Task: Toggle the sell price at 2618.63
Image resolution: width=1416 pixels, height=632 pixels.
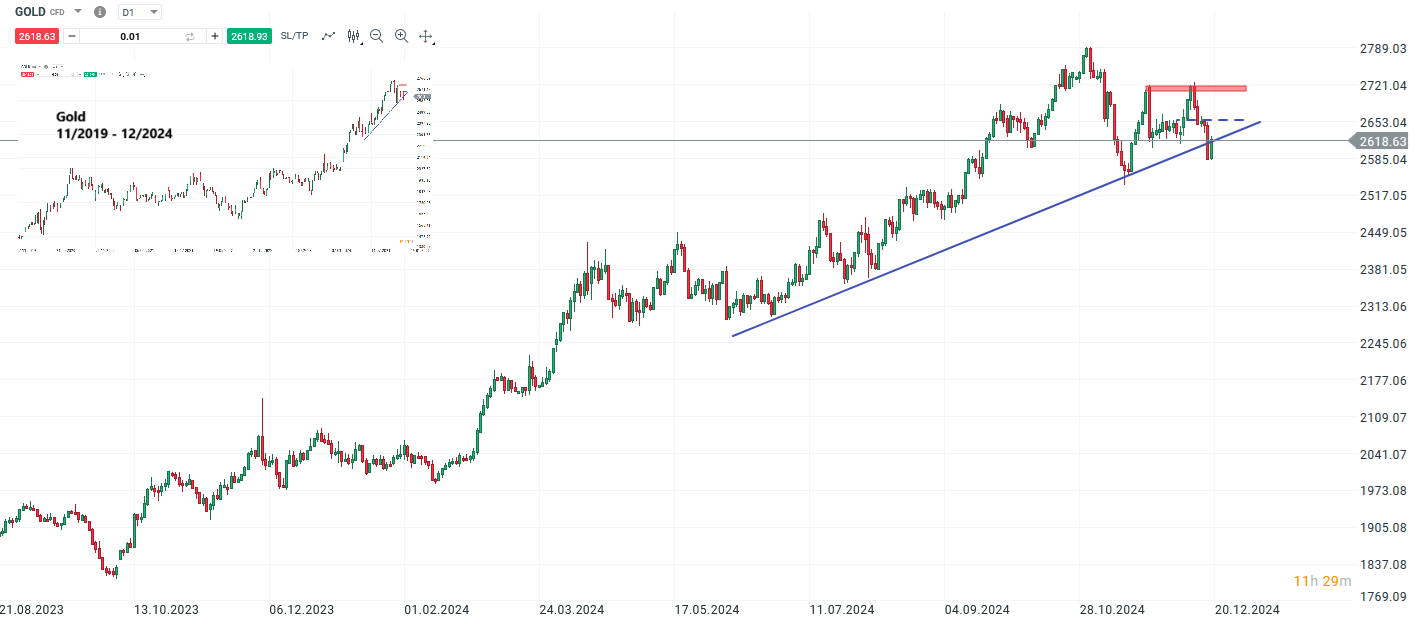Action: (x=37, y=36)
